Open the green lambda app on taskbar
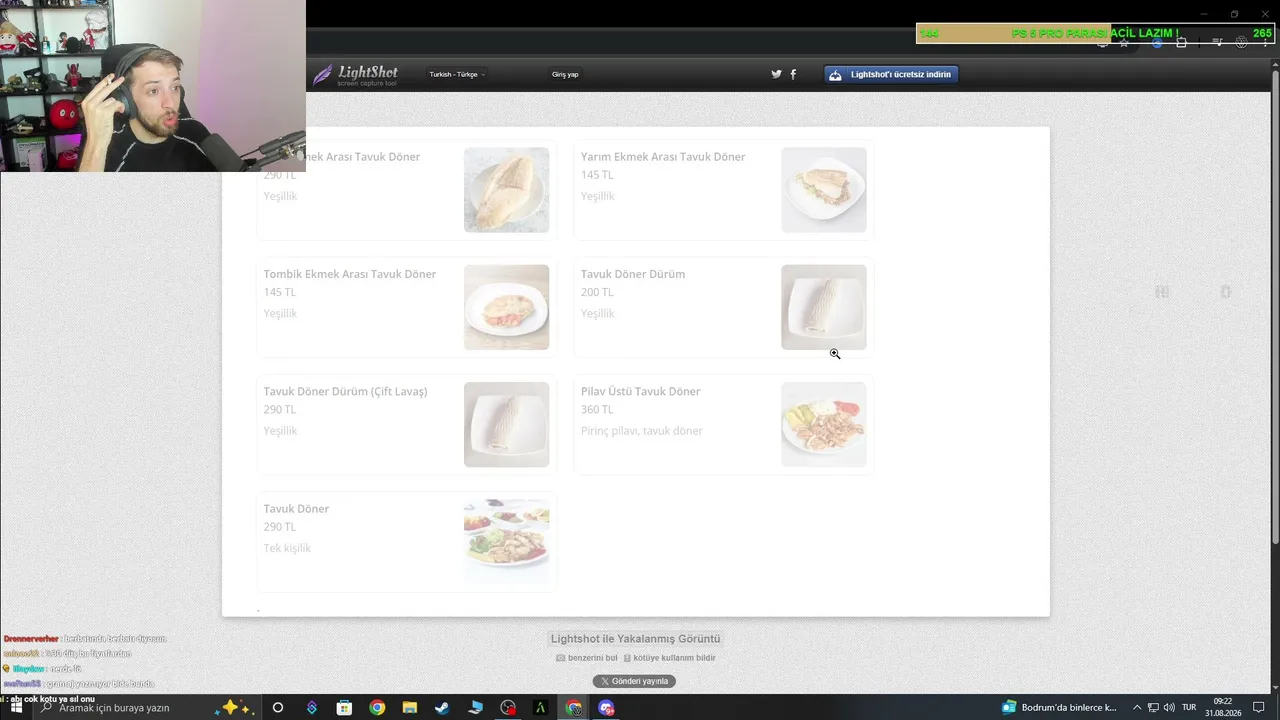 (x=540, y=707)
